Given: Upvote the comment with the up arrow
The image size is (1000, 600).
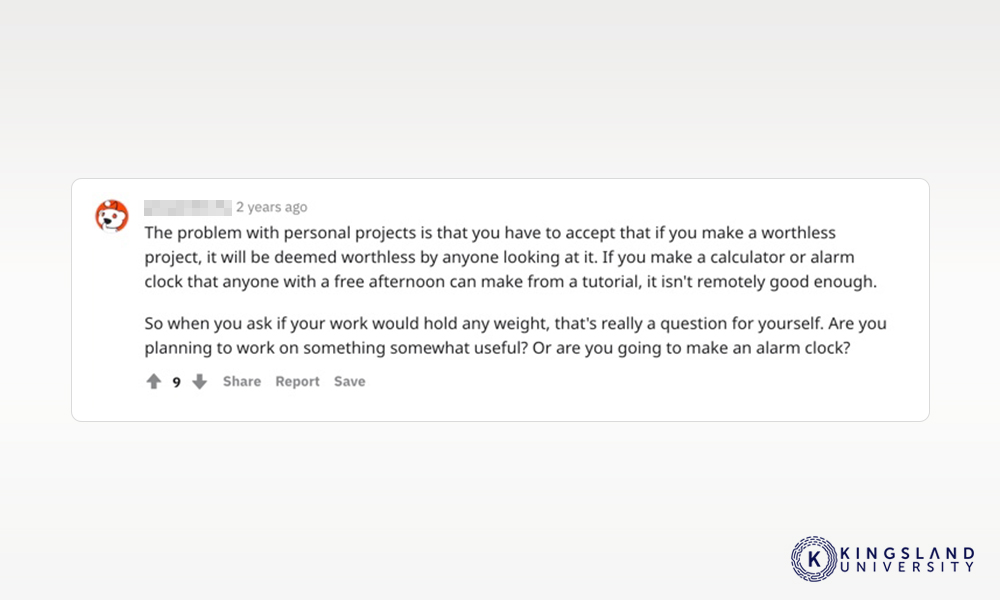Looking at the screenshot, I should coord(154,381).
